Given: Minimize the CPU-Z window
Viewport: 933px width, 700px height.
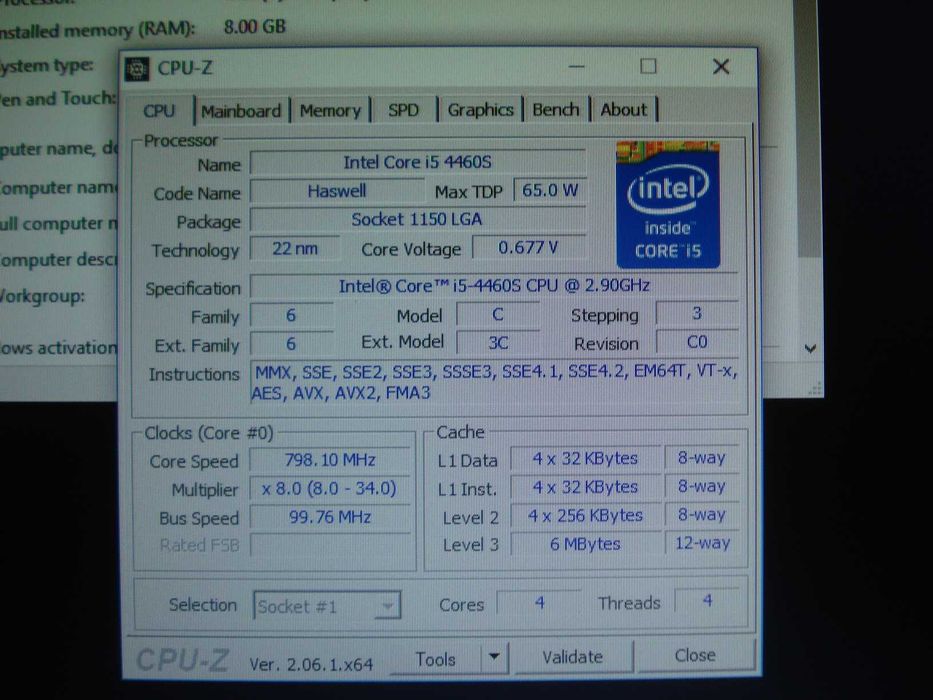Looking at the screenshot, I should [x=576, y=67].
